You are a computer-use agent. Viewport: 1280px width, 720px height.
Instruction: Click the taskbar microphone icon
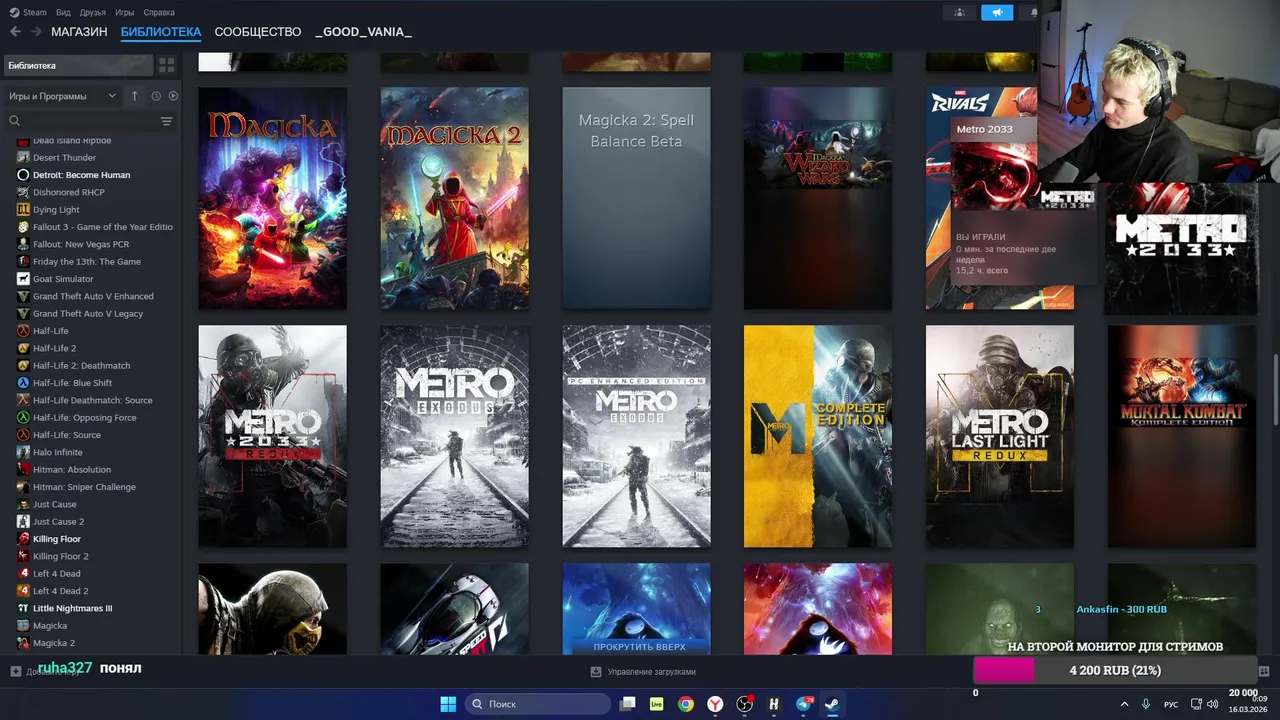pyautogui.click(x=1146, y=704)
